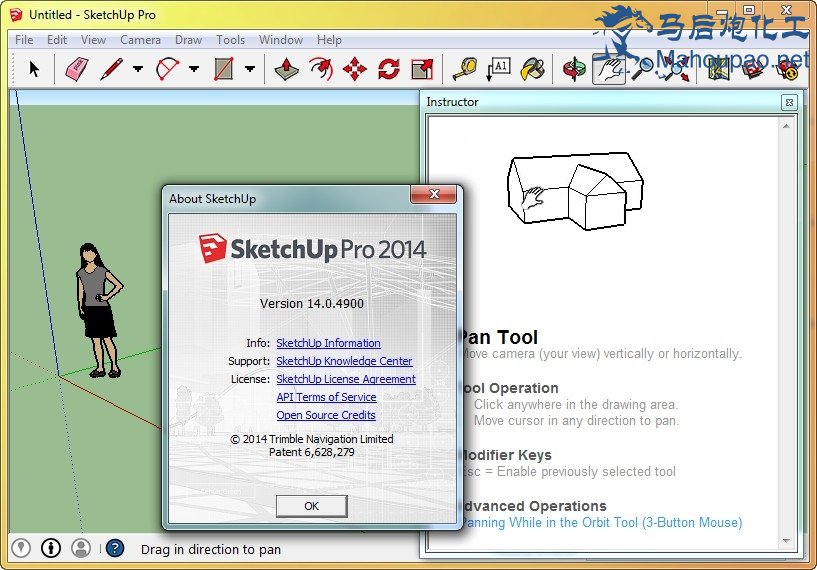The width and height of the screenshot is (817, 570).
Task: Open the SketchUp Knowledge Center link
Action: tap(344, 361)
